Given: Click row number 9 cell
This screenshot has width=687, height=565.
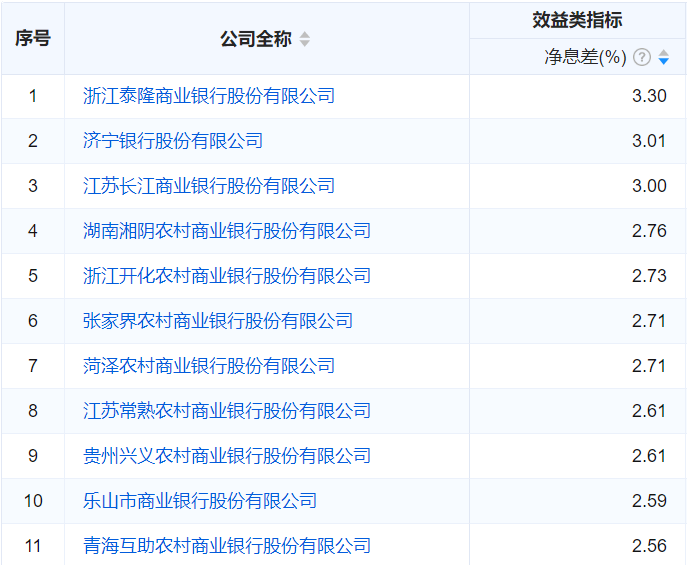Looking at the screenshot, I should pos(33,456).
